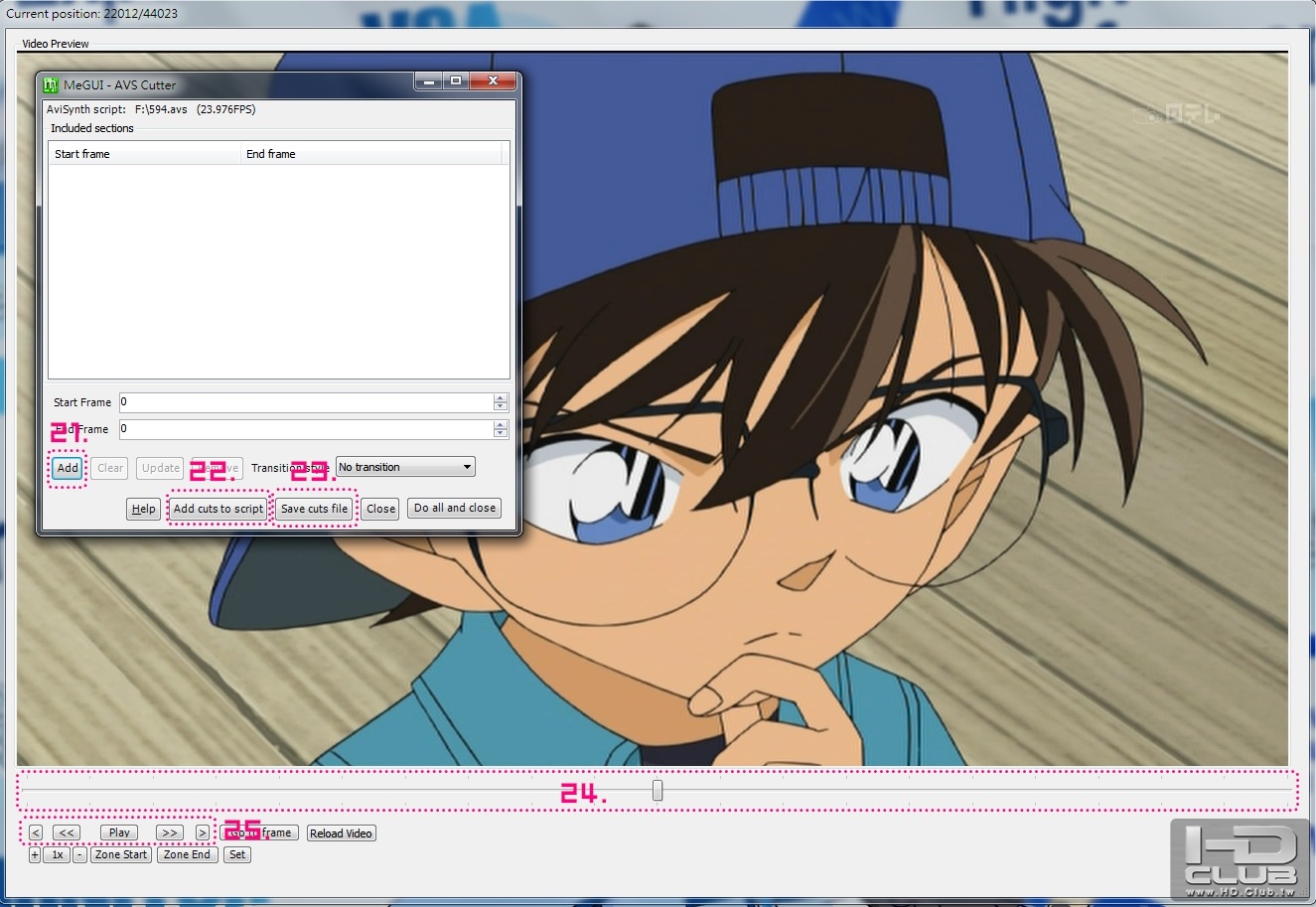Image resolution: width=1316 pixels, height=907 pixels.
Task: Click the AviSynth script path F:\594.avs
Action: tap(161, 109)
